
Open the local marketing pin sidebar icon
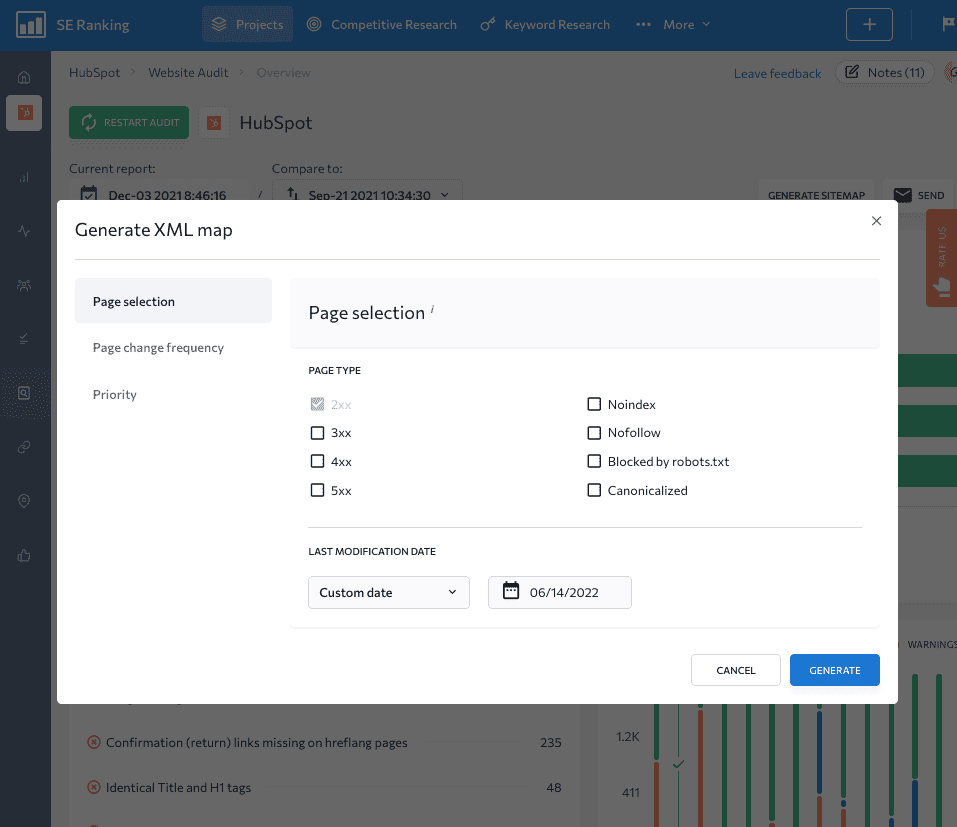[x=24, y=500]
